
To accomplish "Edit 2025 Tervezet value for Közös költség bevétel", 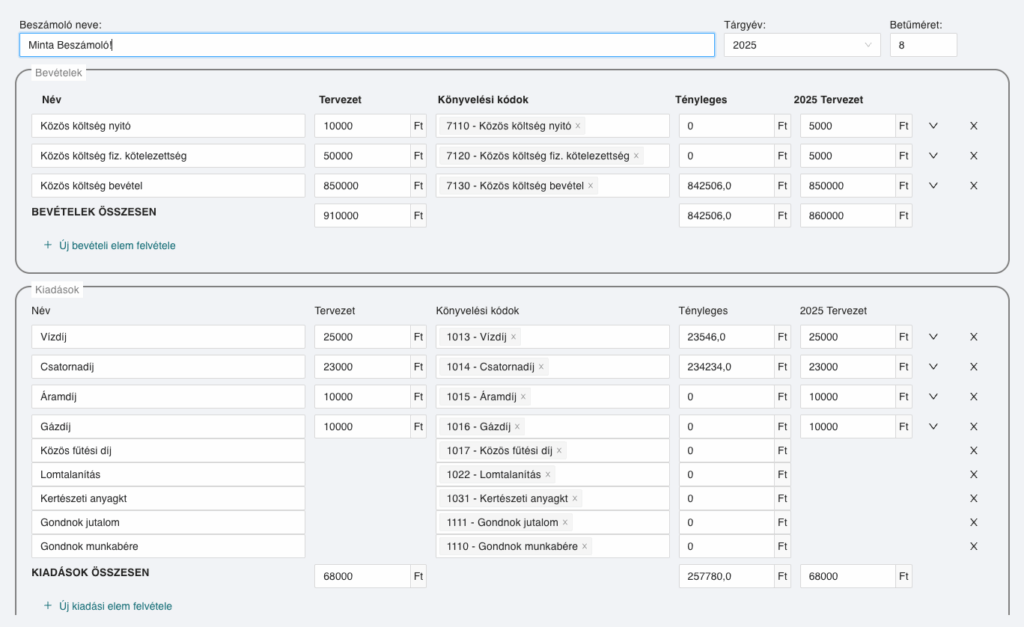I will tap(846, 186).
